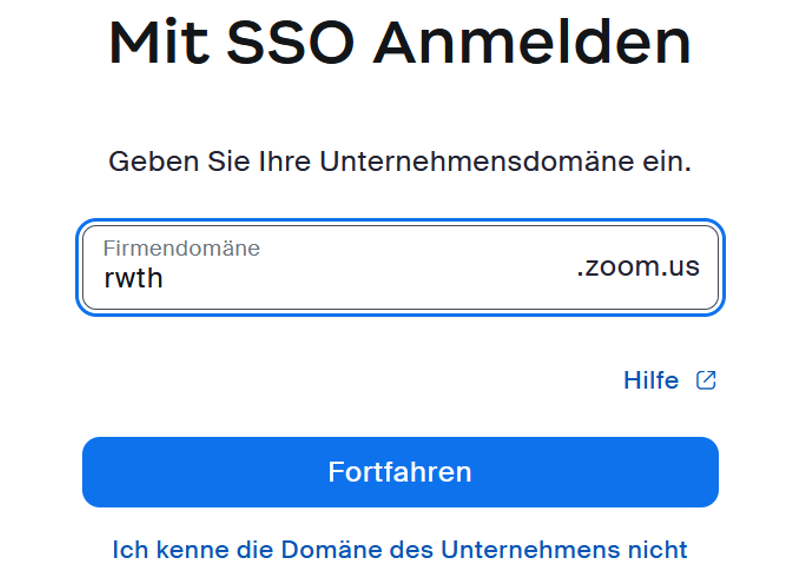Click 'Ich kenne die Domäne des Unternehmens nicht'

(400, 549)
